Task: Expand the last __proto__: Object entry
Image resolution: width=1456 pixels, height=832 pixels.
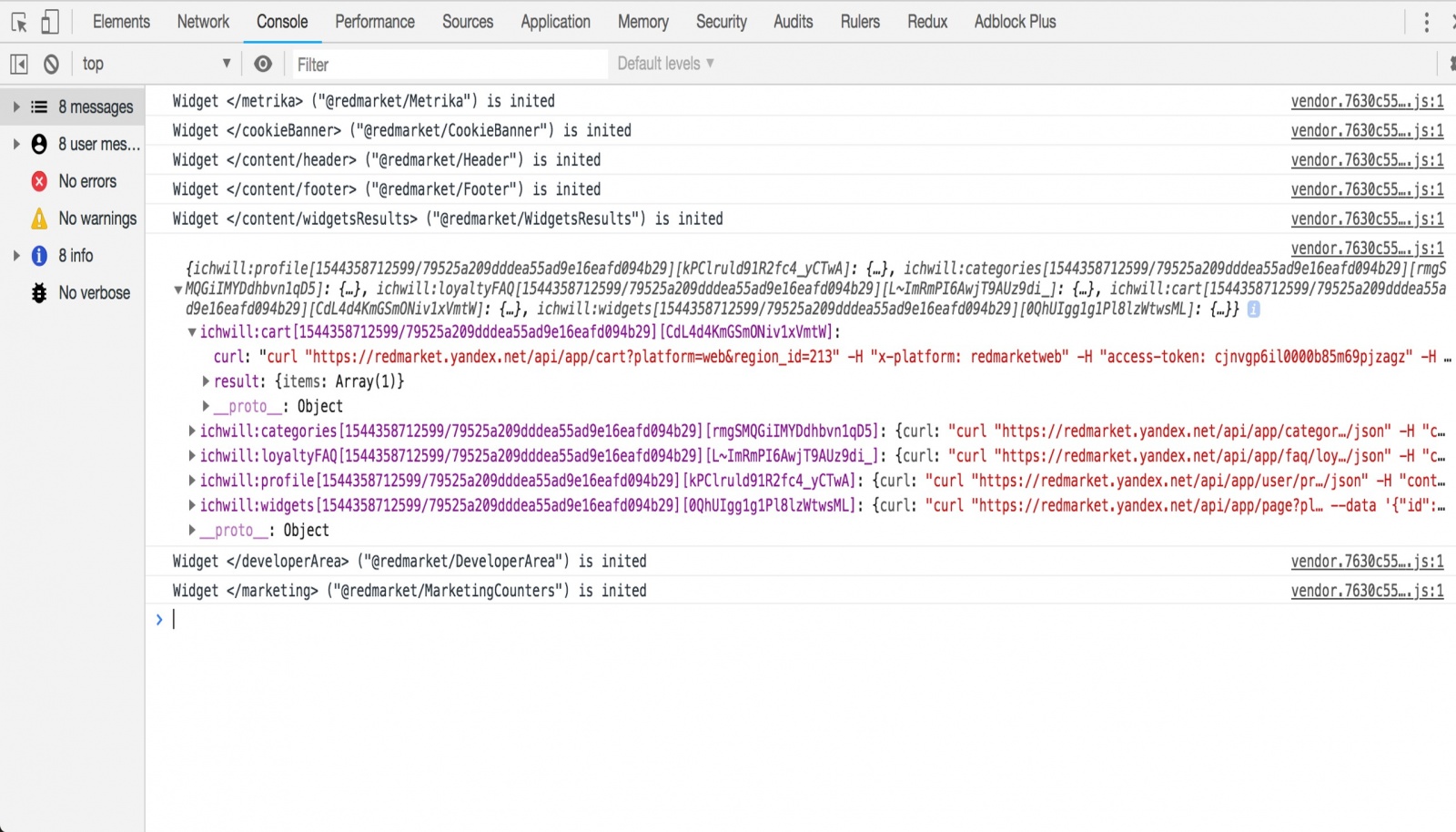Action: (192, 530)
